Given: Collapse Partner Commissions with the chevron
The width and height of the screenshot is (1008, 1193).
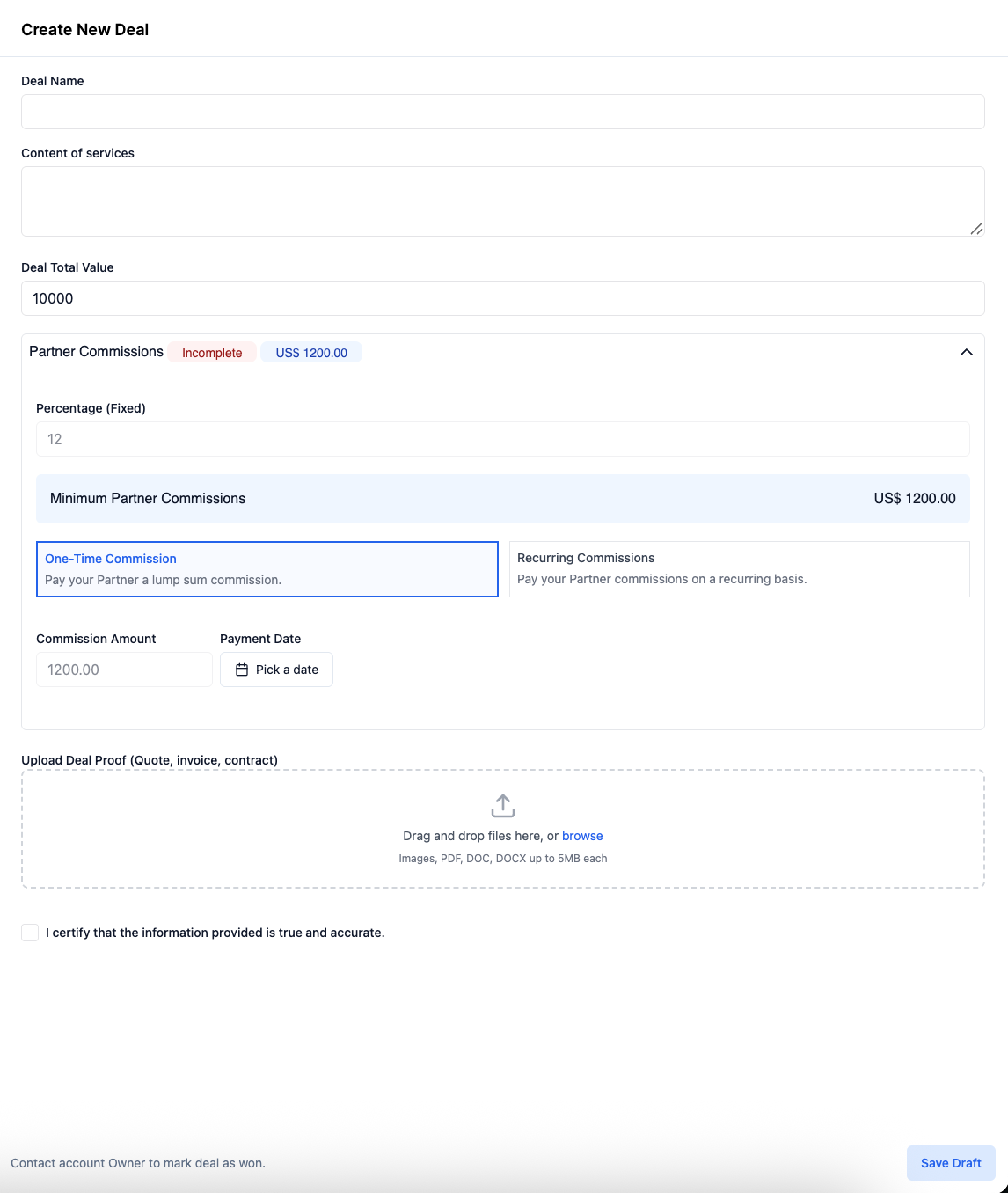Looking at the screenshot, I should 967,352.
